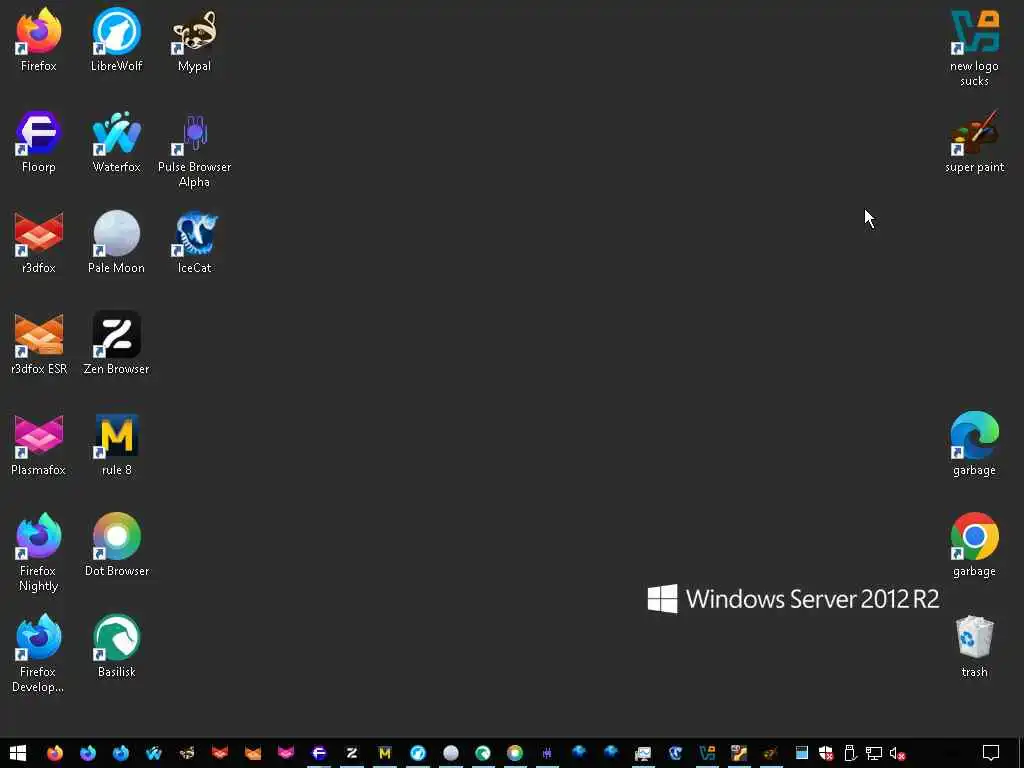Click the blue window system tray icon
1024x768 pixels.
coord(802,754)
